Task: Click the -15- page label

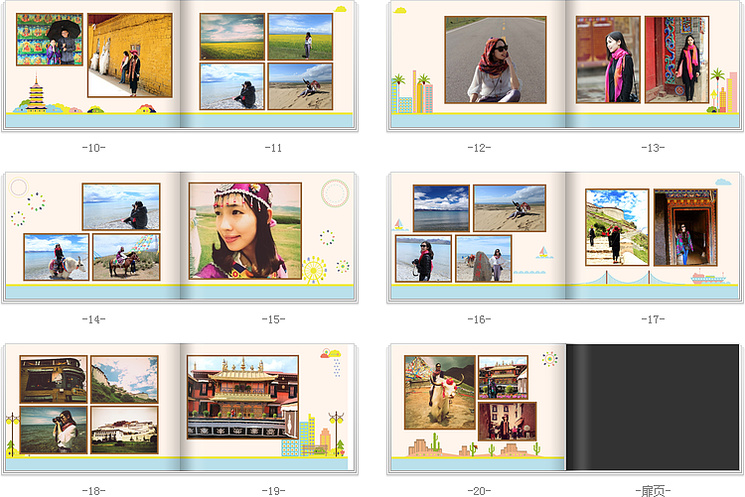Action: point(273,319)
